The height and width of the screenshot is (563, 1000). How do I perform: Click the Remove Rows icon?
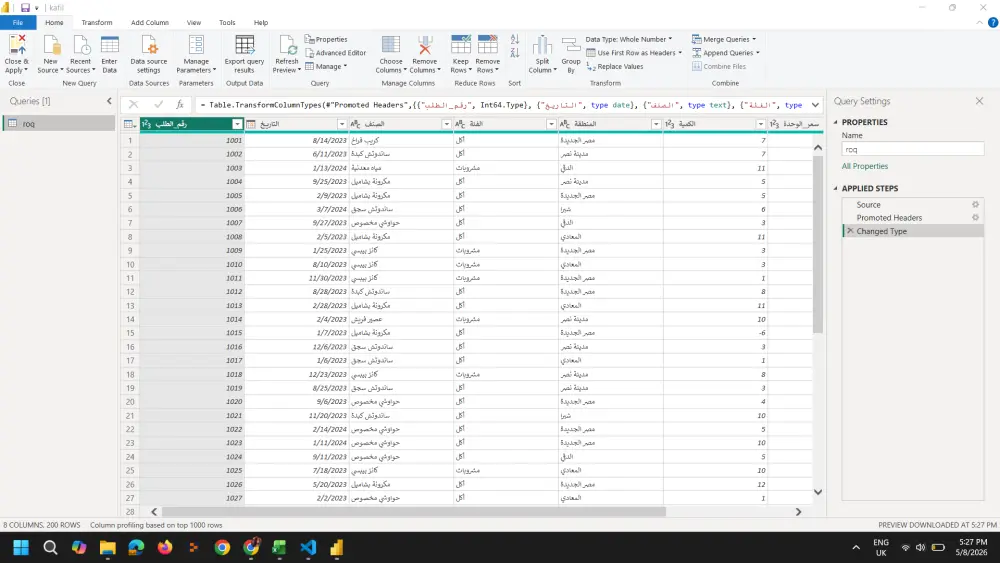coord(488,46)
